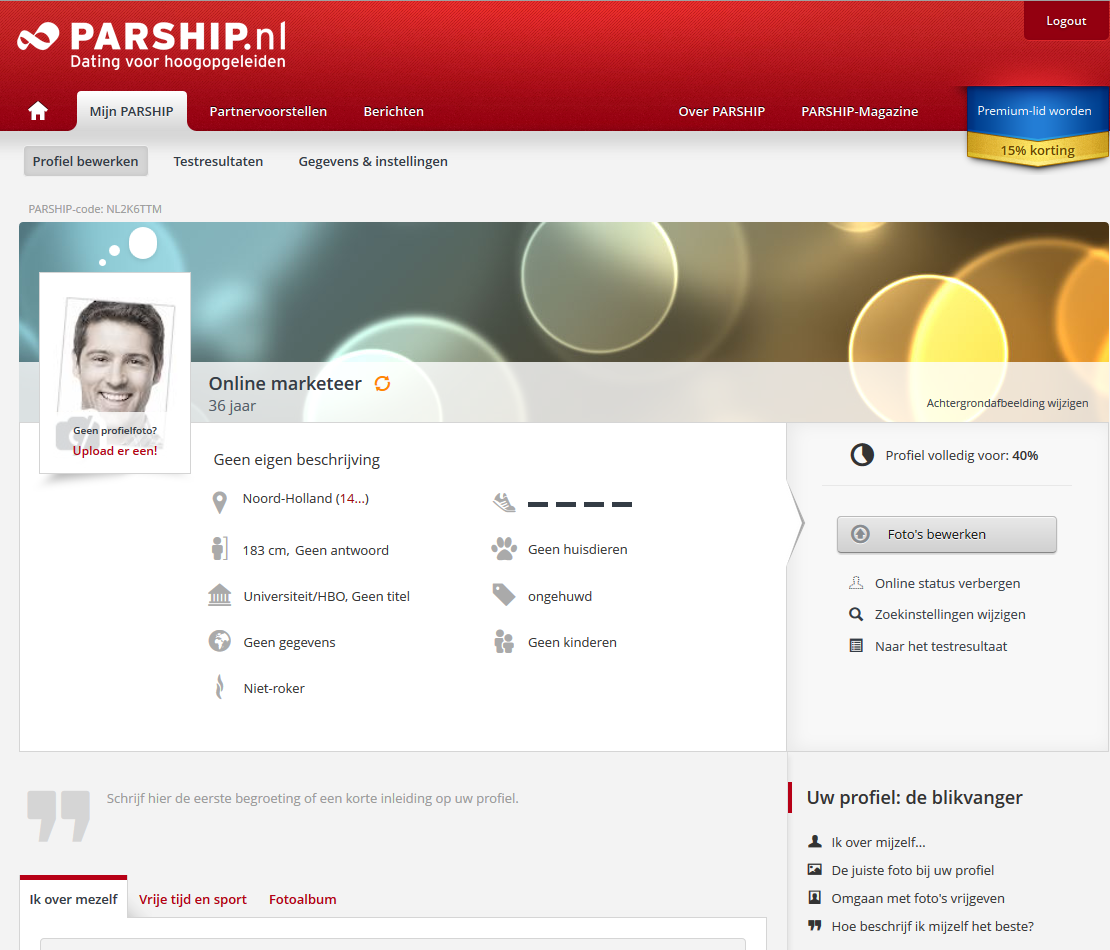
Task: Refresh the Online marketeer profile title icon
Action: (x=382, y=384)
